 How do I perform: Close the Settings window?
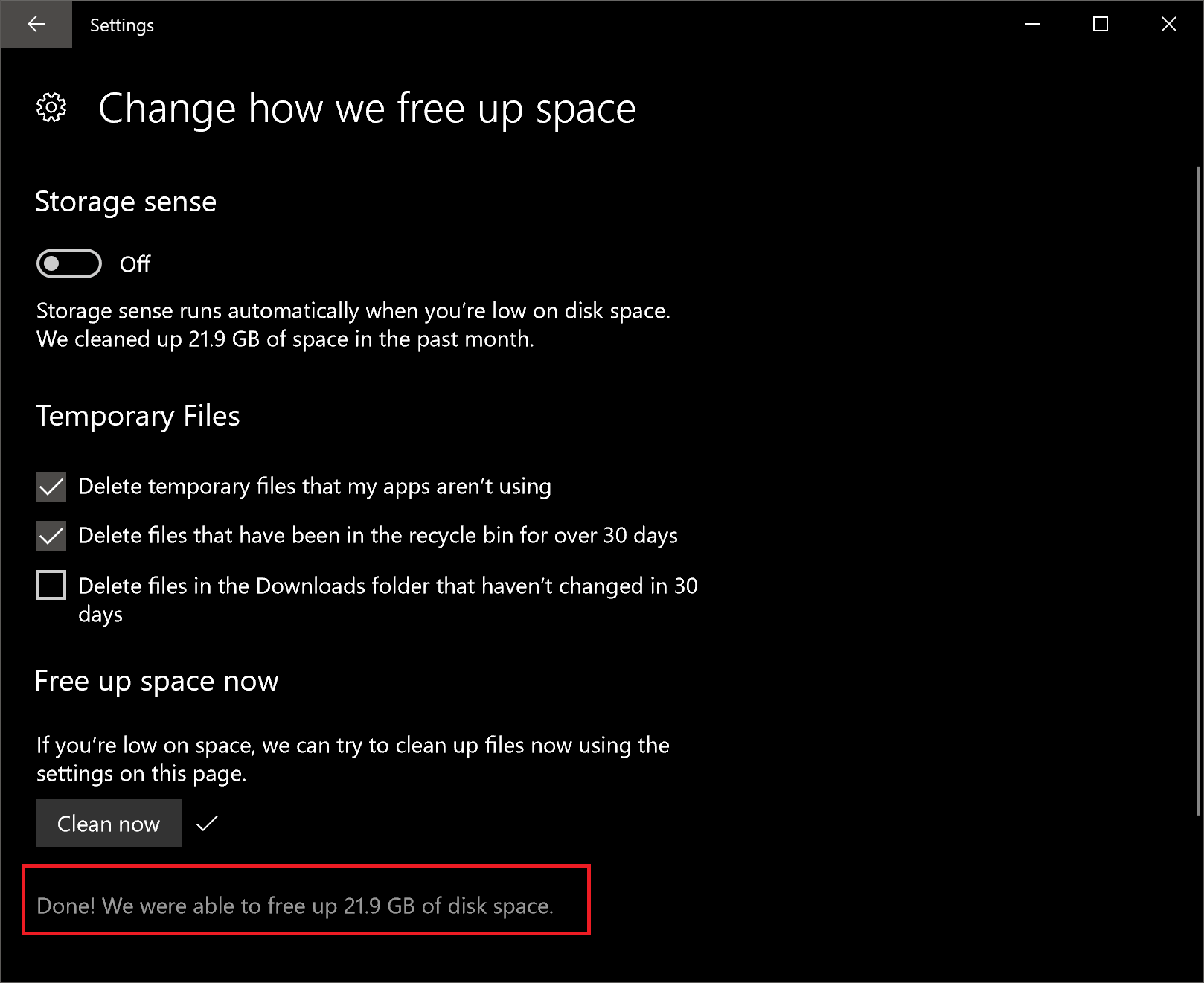[1169, 25]
